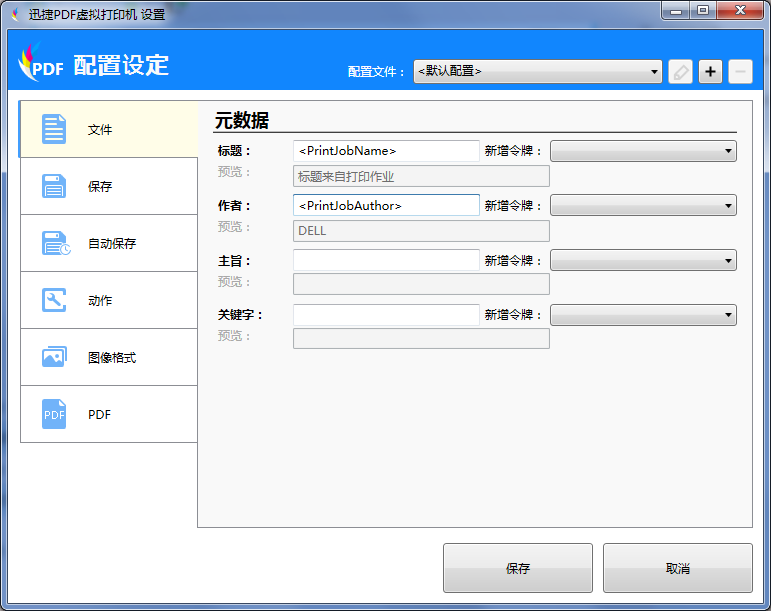Open the 配置文件 default profile dropdown
The image size is (771, 611).
coord(538,72)
